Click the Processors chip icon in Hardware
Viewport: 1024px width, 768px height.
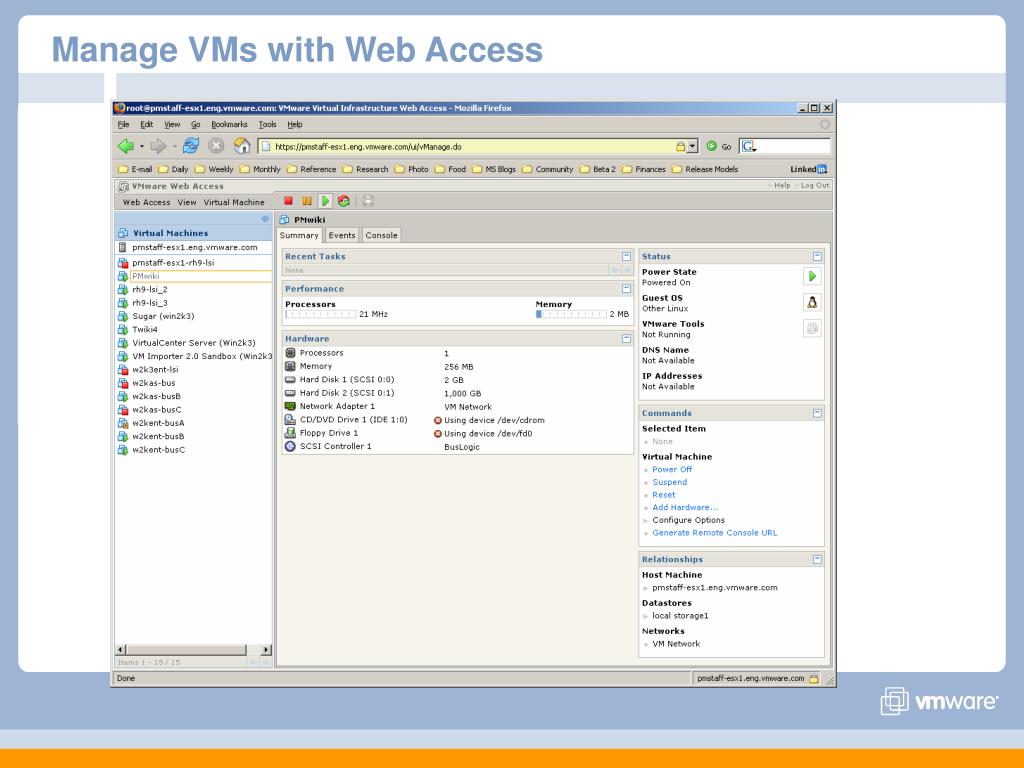(291, 353)
